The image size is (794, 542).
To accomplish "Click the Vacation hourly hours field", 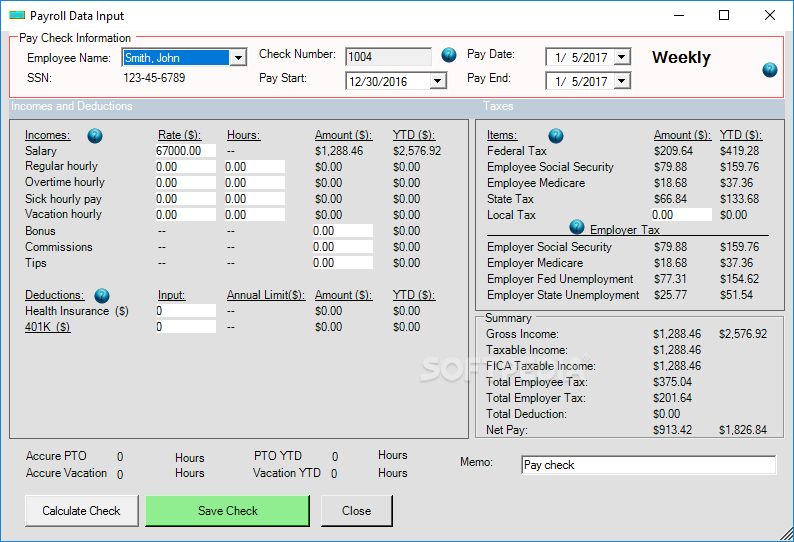I will 255,215.
